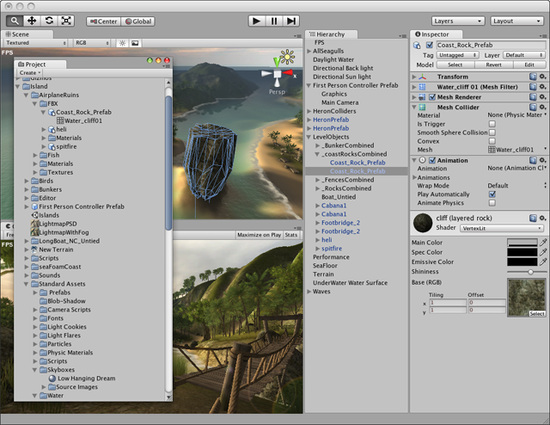Step forward one frame
The width and height of the screenshot is (550, 425).
click(291, 21)
